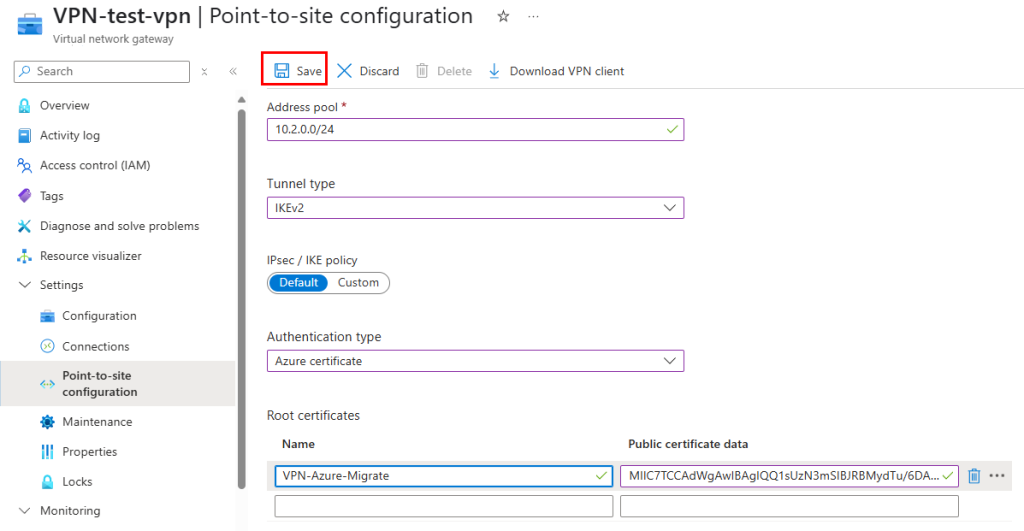This screenshot has height=531, width=1024.
Task: Click the Maintenance gear icon
Action: click(47, 422)
